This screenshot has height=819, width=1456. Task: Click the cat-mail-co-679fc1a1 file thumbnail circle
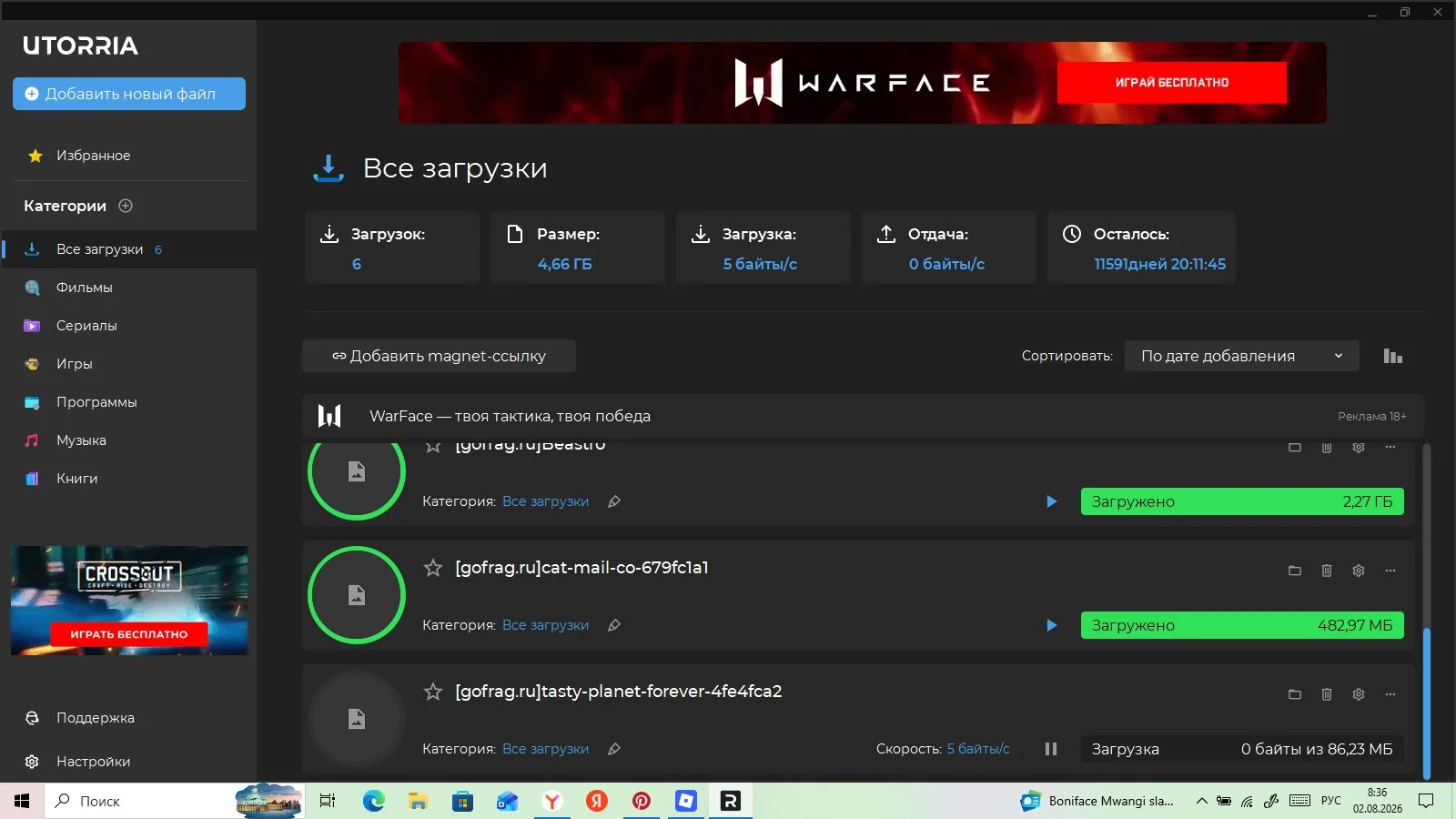click(x=357, y=595)
